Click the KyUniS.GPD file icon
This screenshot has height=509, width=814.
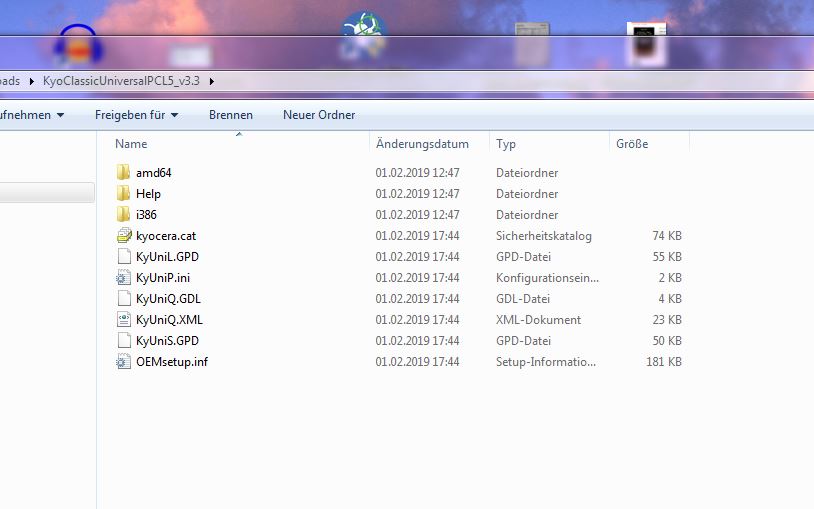point(124,341)
